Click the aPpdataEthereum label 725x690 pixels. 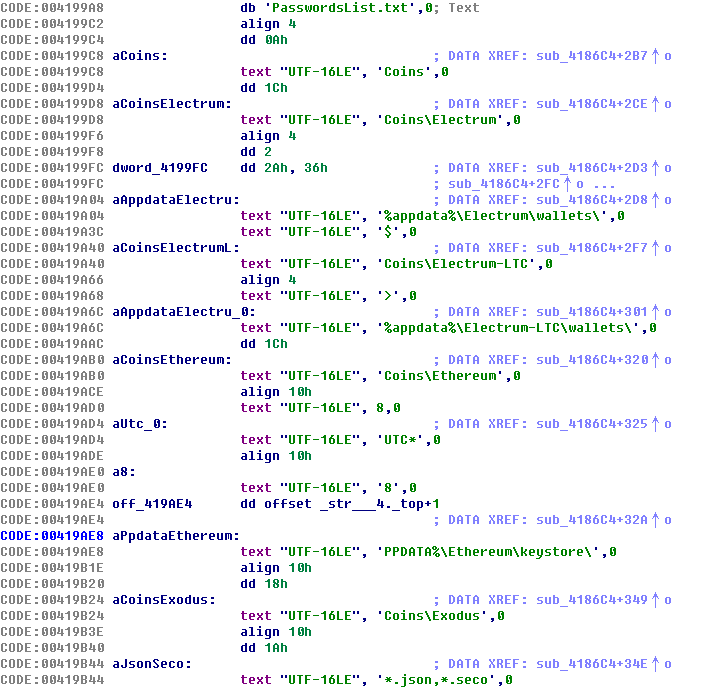176,536
